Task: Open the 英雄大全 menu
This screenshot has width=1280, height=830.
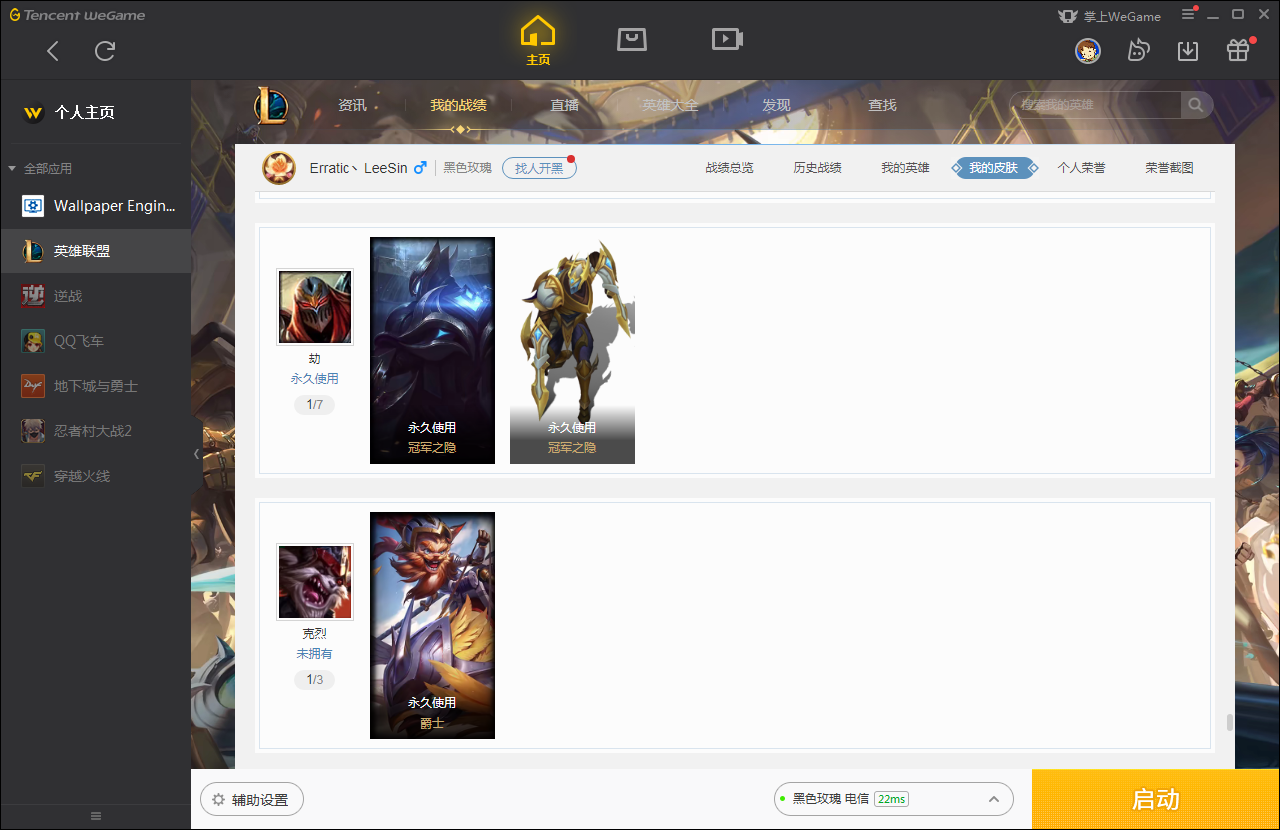Action: point(670,105)
